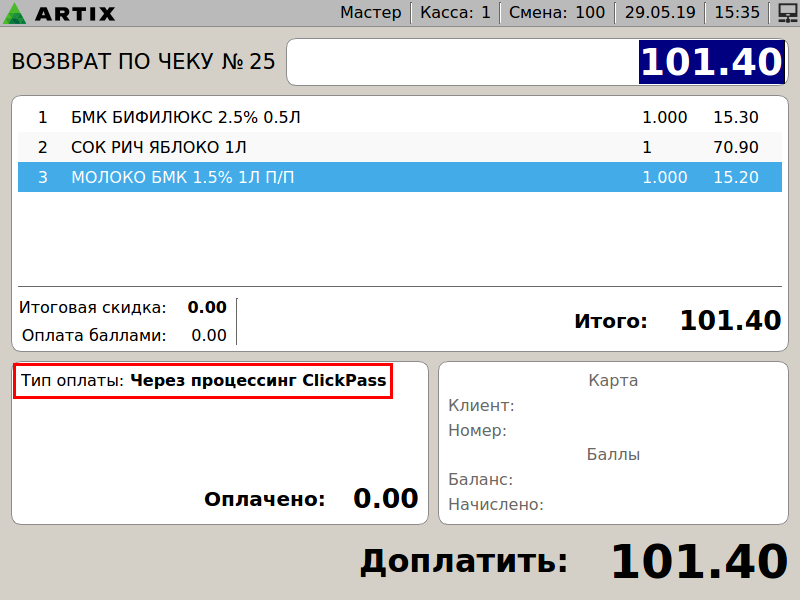Click the Доплатить total 101.40
The height and width of the screenshot is (600, 800).
pos(698,562)
